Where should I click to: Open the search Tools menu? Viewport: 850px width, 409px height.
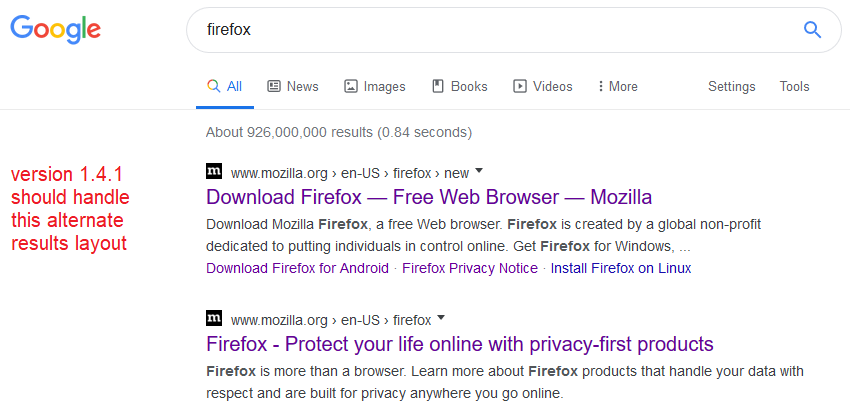pos(794,87)
